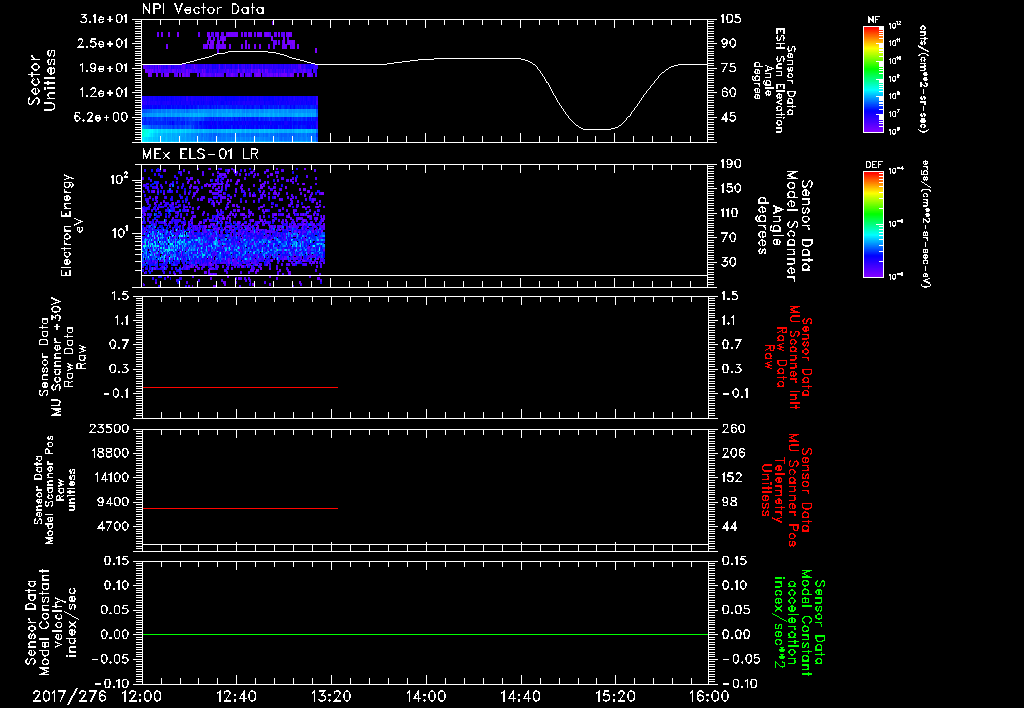This screenshot has height=708, width=1024.
Task: Click the green "Model Constant acceleration" label
Action: (799, 623)
